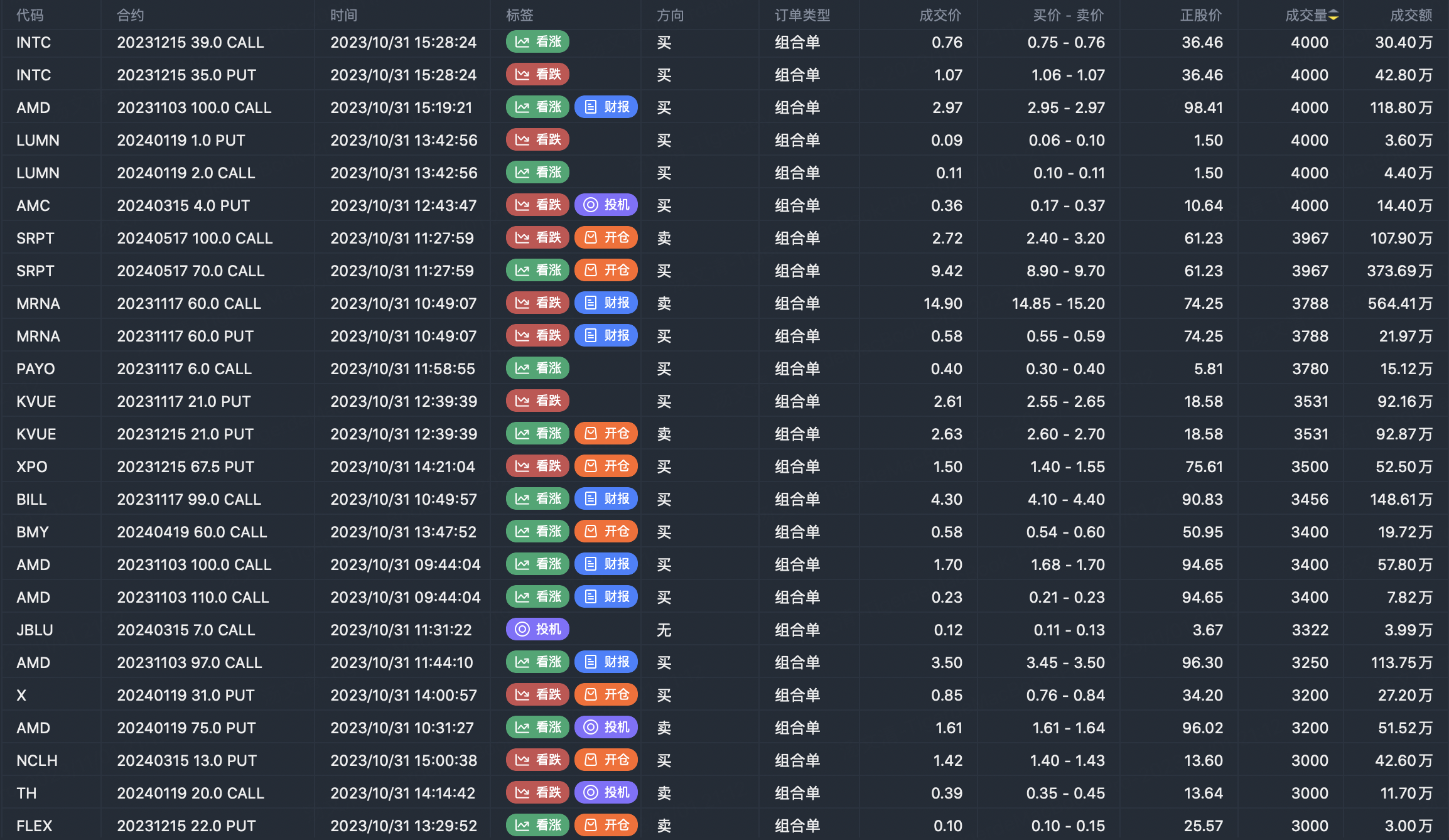This screenshot has width=1449, height=840.
Task: Click the 投机 tag on TH 20.0 CALL row
Action: point(606,793)
